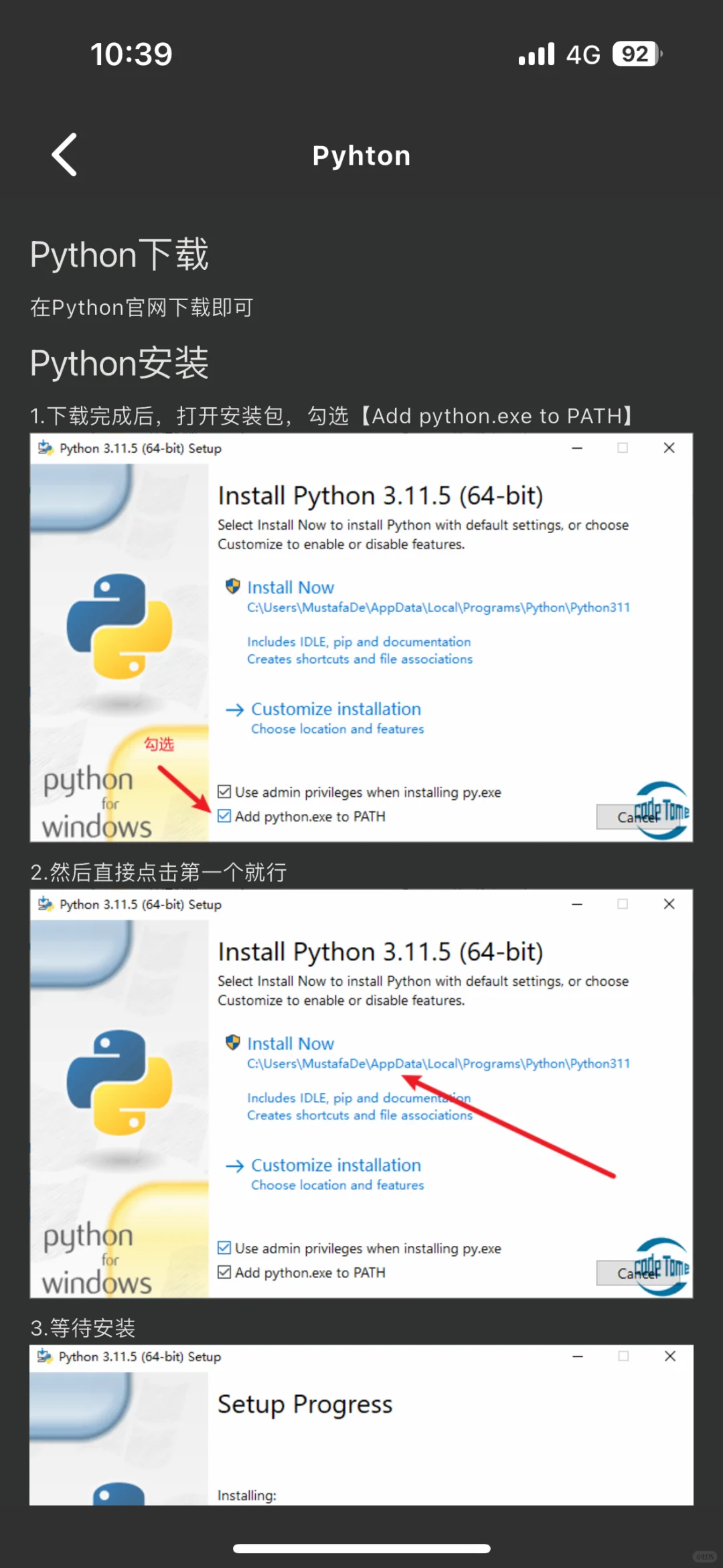
Task: Click 'Choose location and features' in second screenshot
Action: click(337, 1185)
